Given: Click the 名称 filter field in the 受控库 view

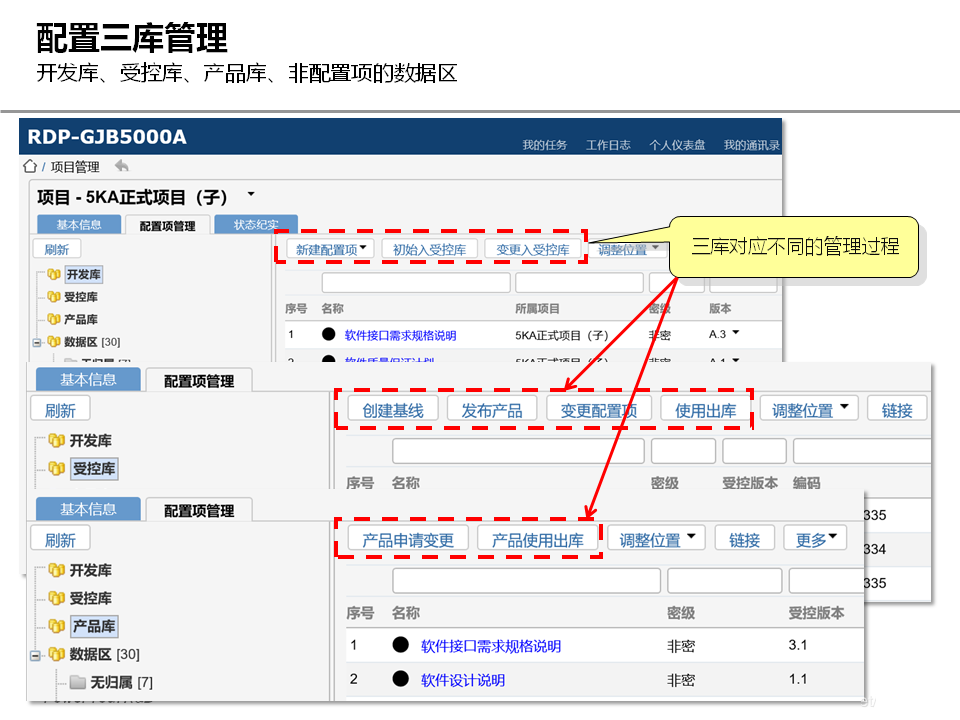Looking at the screenshot, I should (519, 451).
